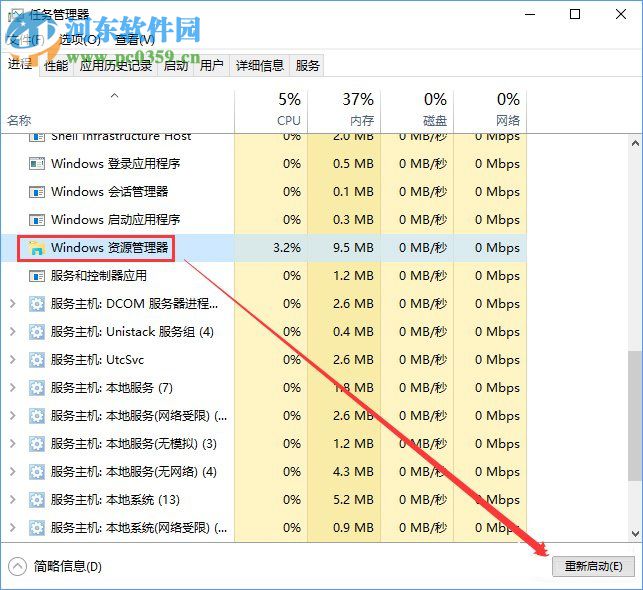Image resolution: width=643 pixels, height=590 pixels.
Task: Click the Windows 会话管理器 process icon
Action: [37, 192]
